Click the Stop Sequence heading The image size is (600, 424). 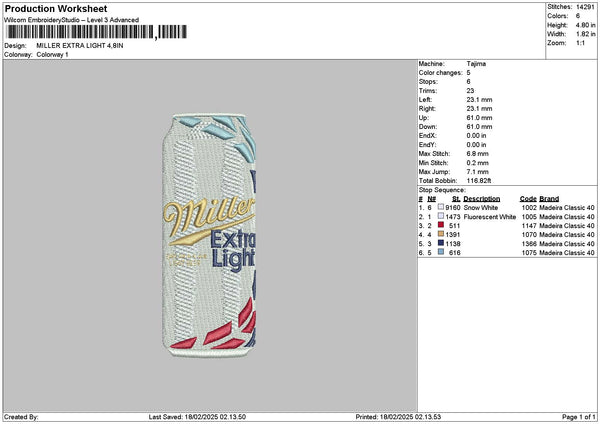tap(442, 190)
